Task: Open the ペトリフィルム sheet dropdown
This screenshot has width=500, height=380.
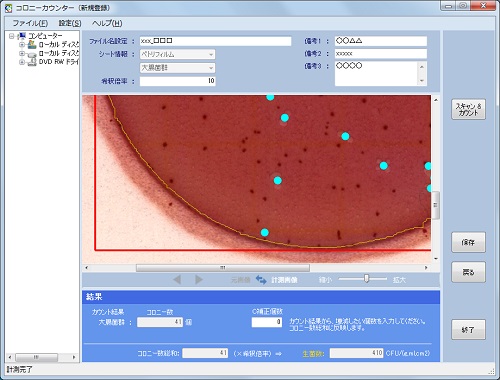Action: coord(177,54)
